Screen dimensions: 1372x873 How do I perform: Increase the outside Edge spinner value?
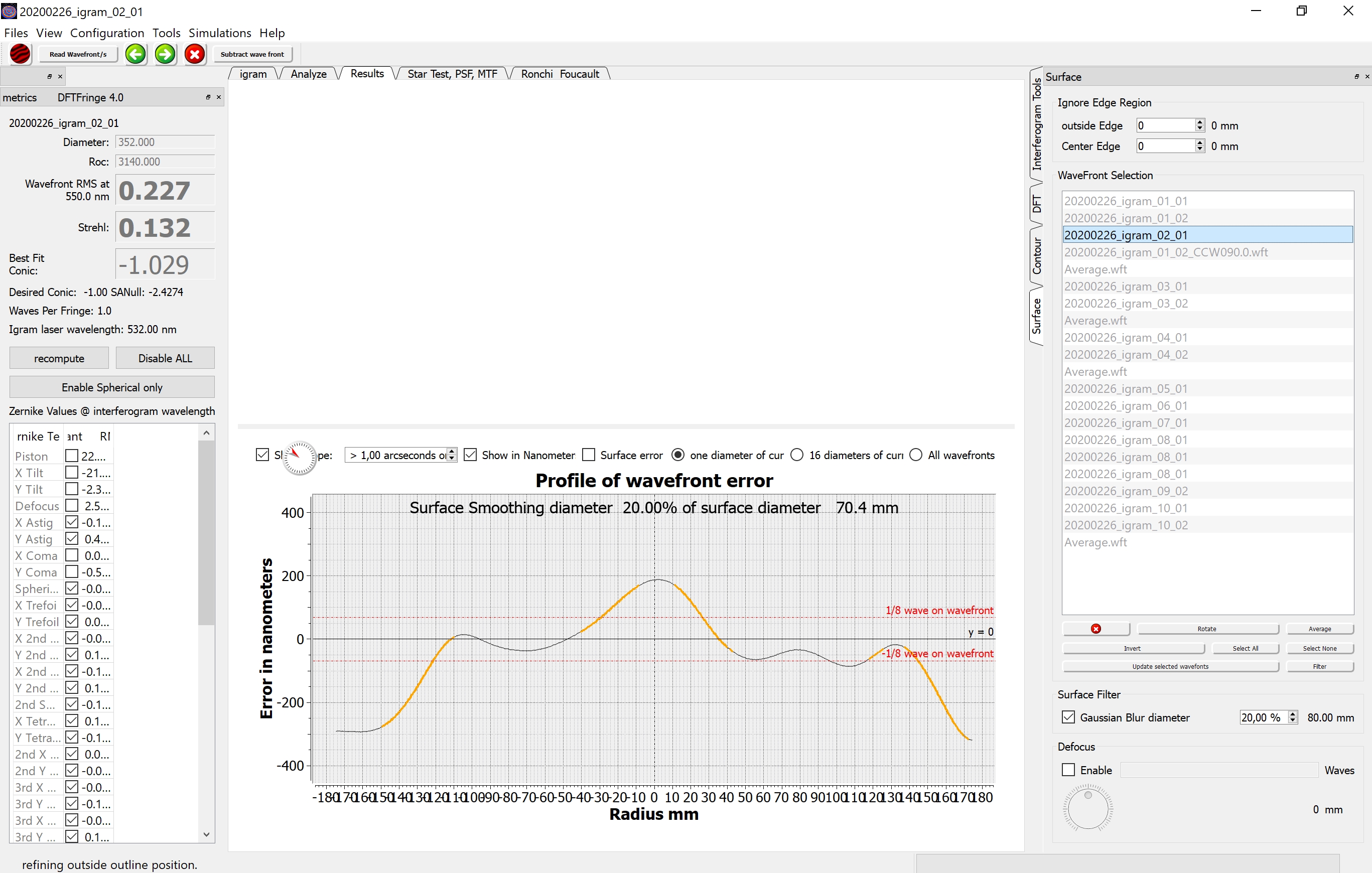click(x=1200, y=122)
